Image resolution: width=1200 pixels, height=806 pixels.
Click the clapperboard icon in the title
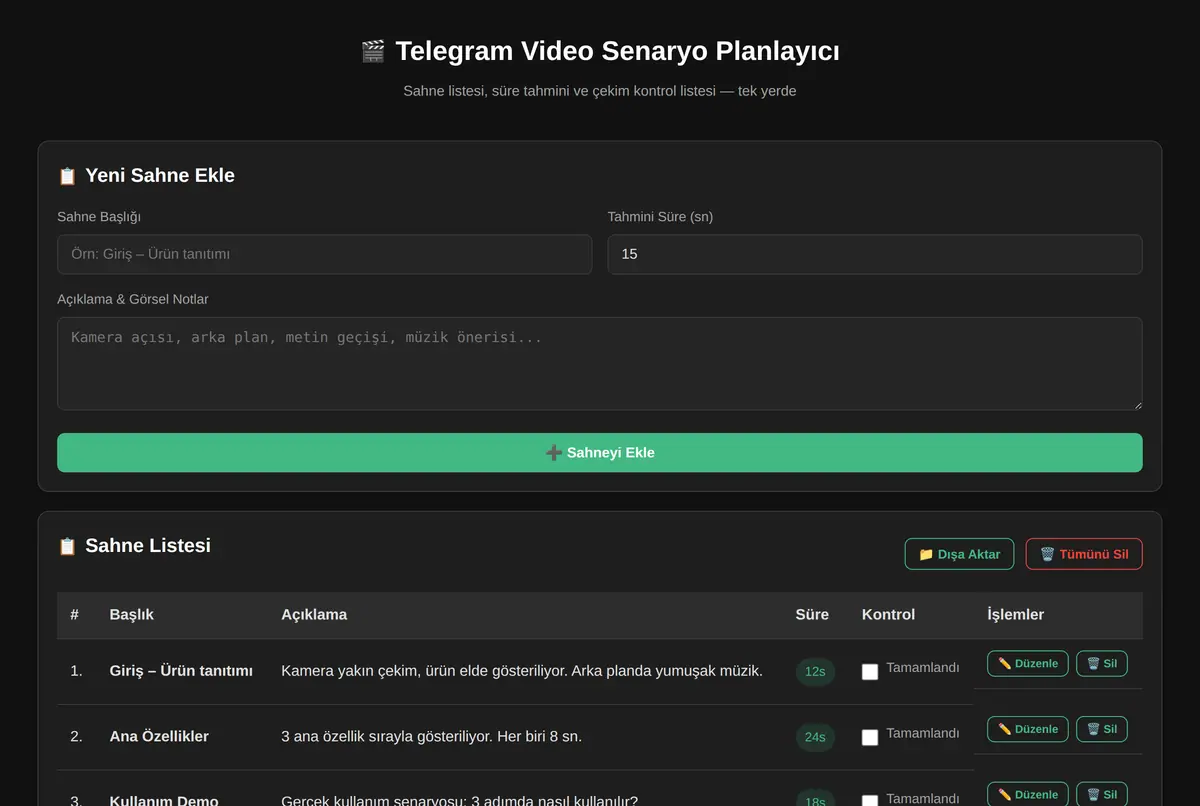pyautogui.click(x=373, y=51)
